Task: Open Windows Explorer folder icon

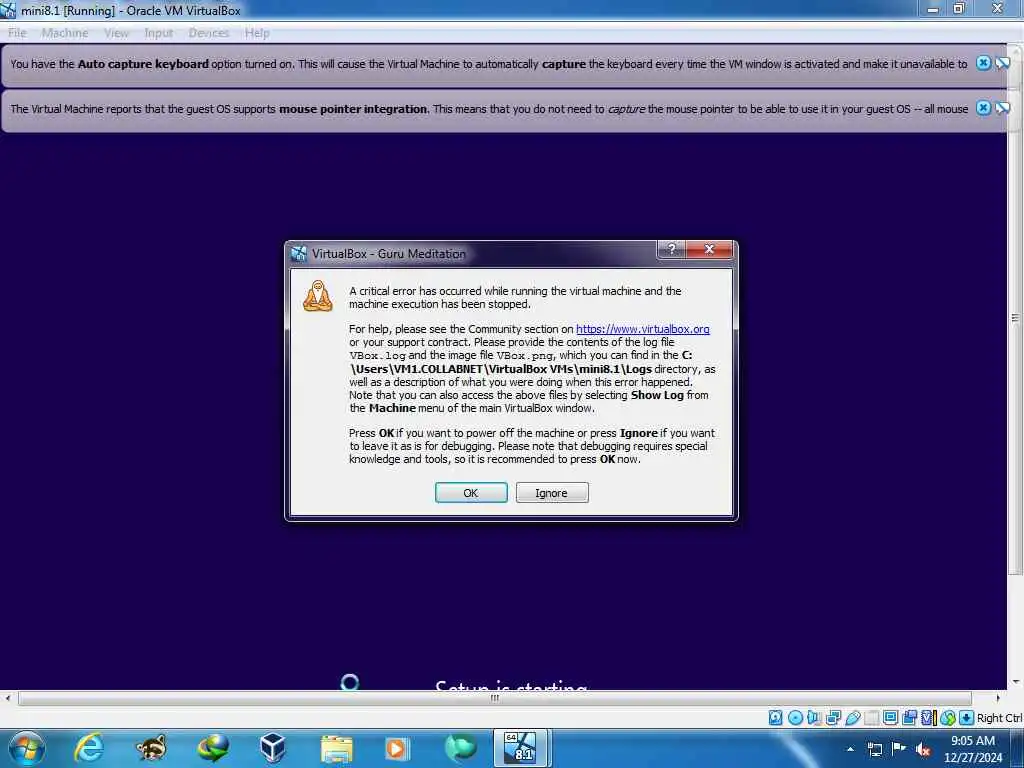Action: point(336,748)
